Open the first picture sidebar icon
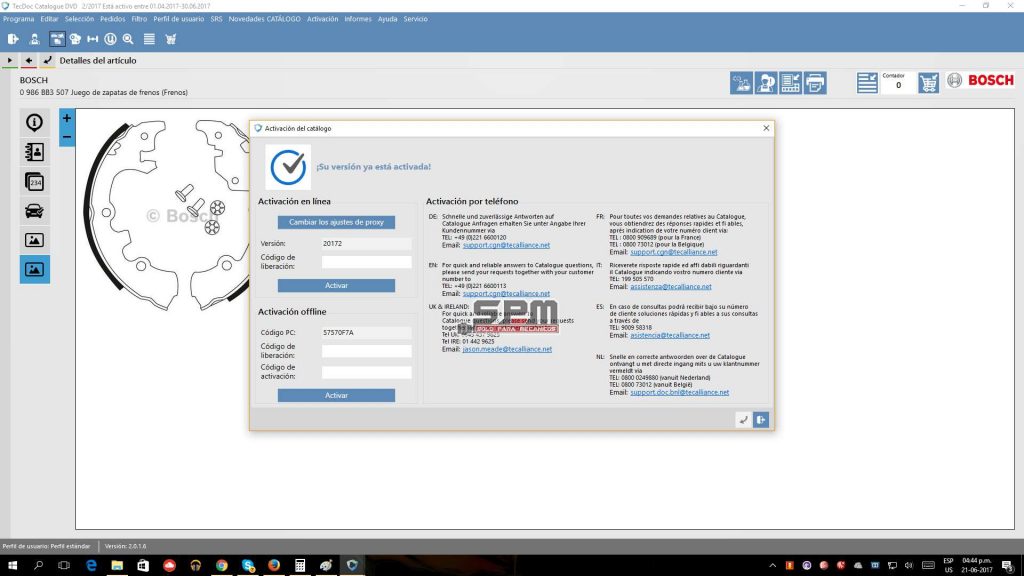 point(35,240)
